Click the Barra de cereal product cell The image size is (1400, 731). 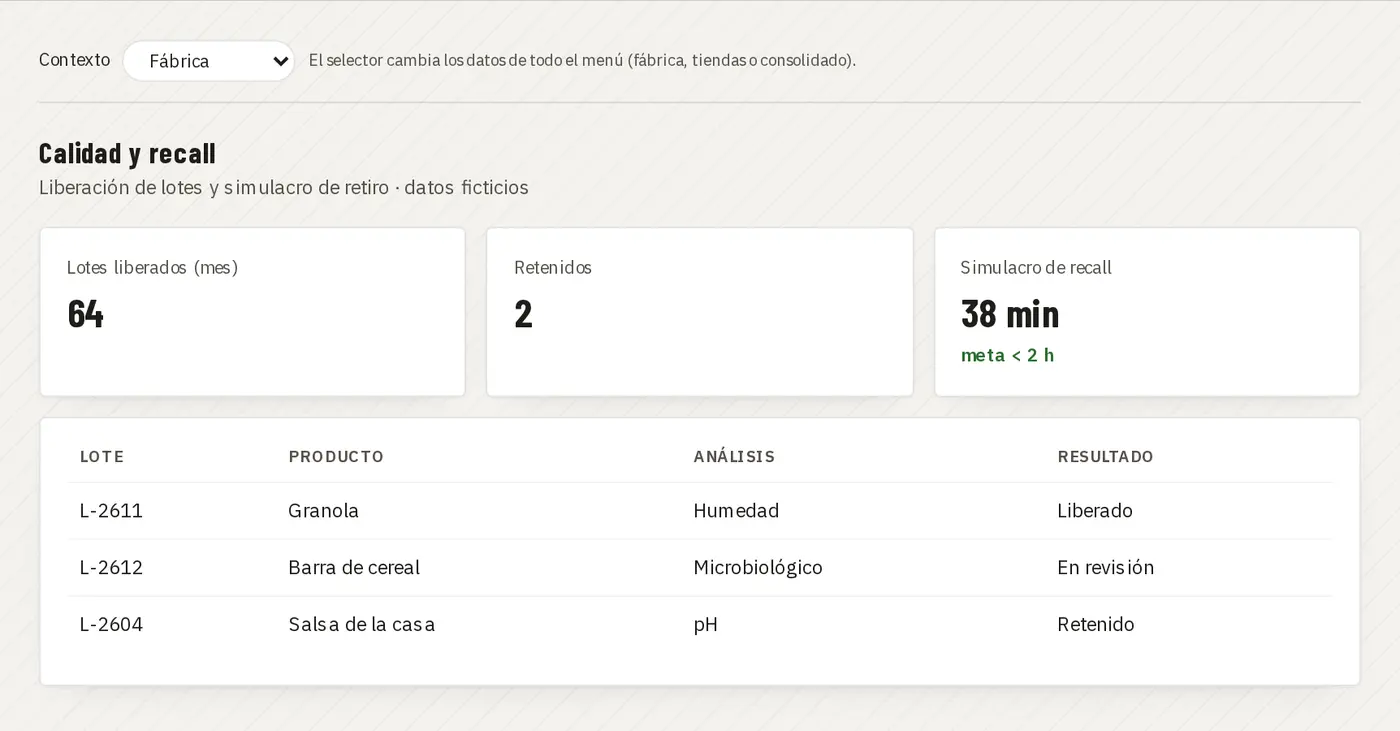coord(354,568)
